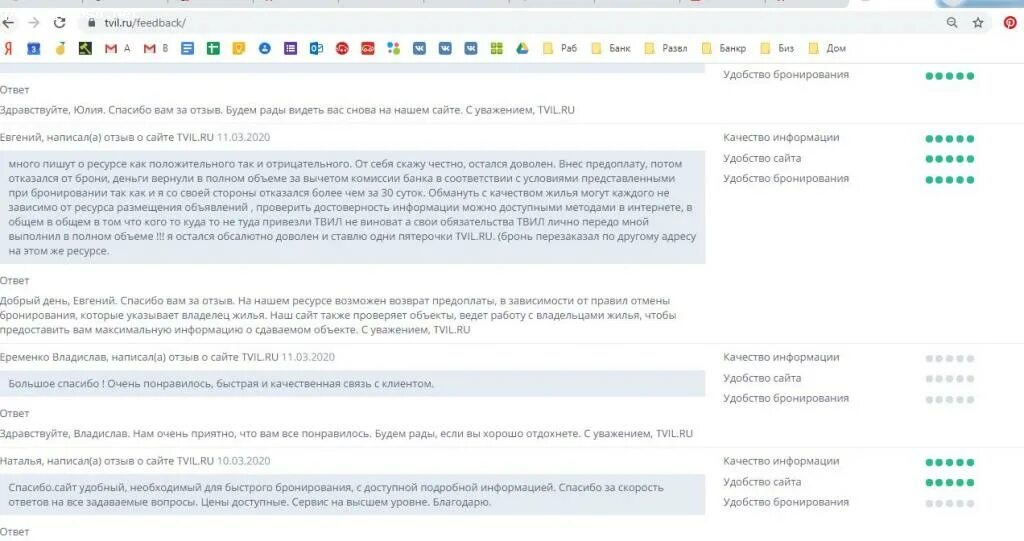Open Gmail bookmark labeled В
Viewport: 1024px width, 541px height.
[155, 48]
